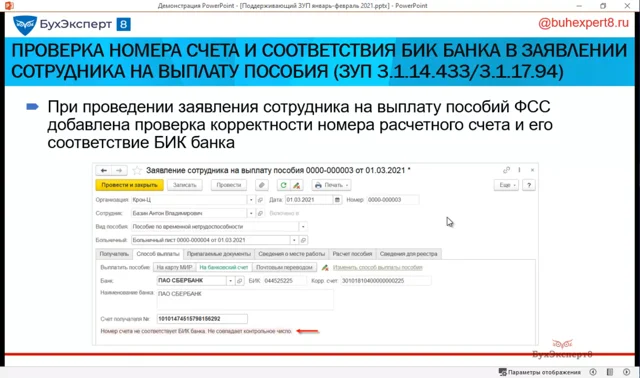The width and height of the screenshot is (640, 378).
Task: Click the Сотрудник field with Базин Антон Владимирович
Action: click(189, 213)
